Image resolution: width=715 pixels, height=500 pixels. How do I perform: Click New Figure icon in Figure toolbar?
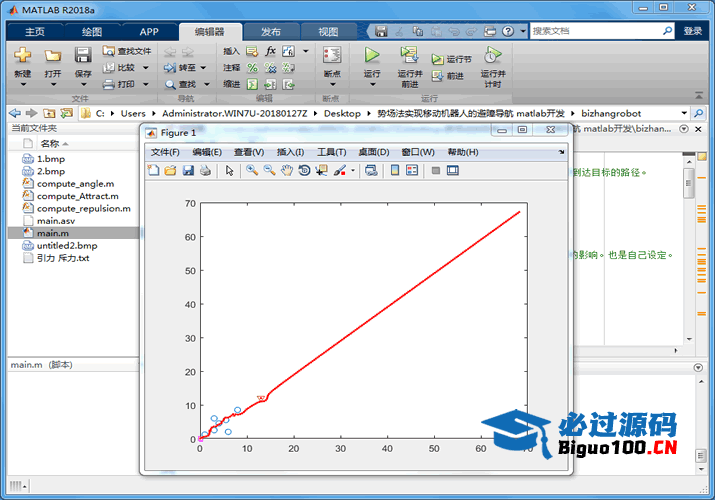pos(154,170)
